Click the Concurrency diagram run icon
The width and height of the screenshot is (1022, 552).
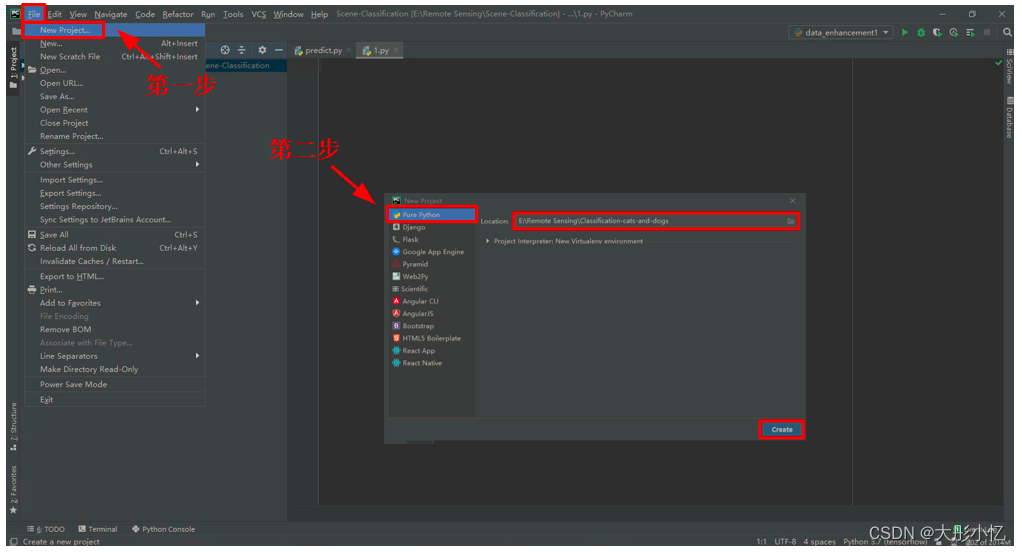[x=970, y=32]
